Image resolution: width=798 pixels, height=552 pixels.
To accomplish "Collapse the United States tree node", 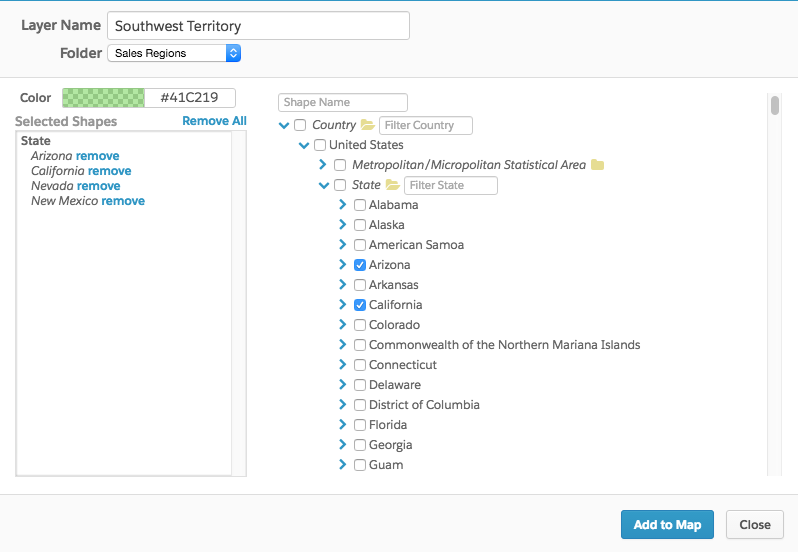I will 304,146.
